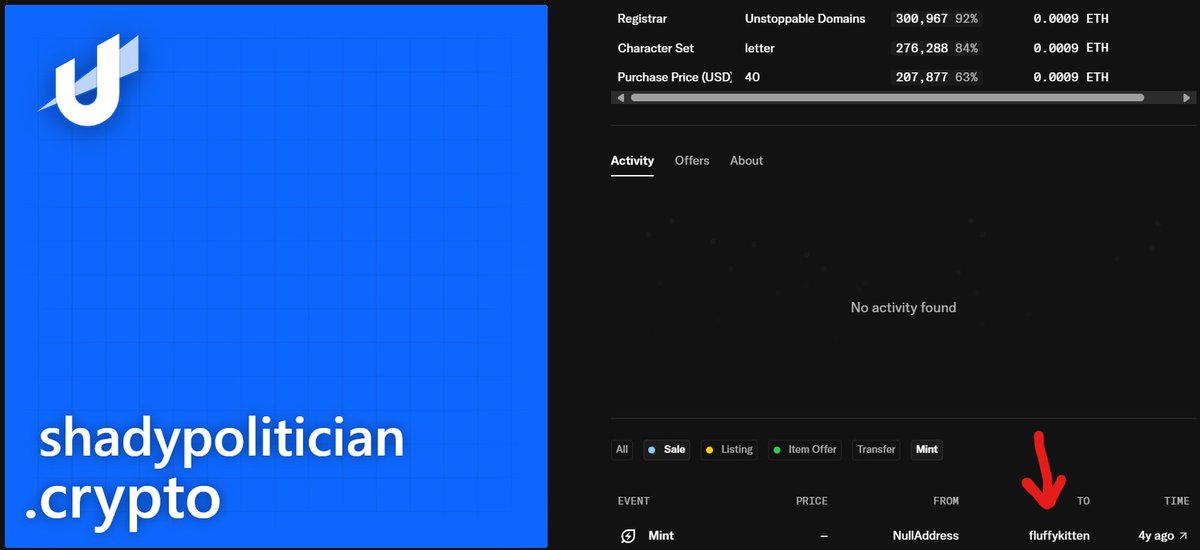Screen dimensions: 1200x550
Task: Toggle the Sale activity filter
Action: [667, 450]
